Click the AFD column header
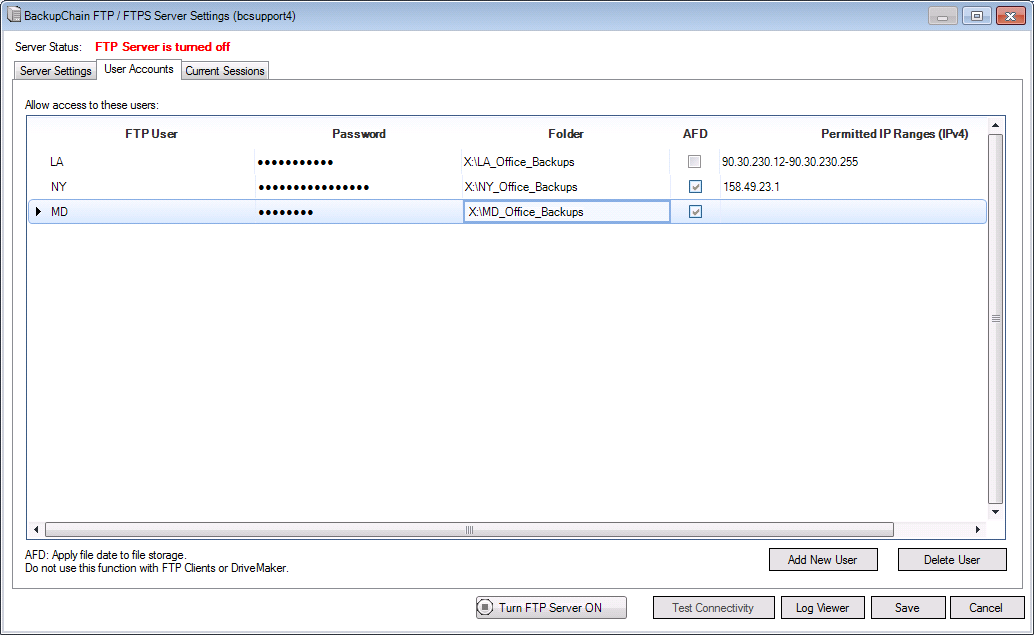Image resolution: width=1034 pixels, height=635 pixels. (x=695, y=134)
